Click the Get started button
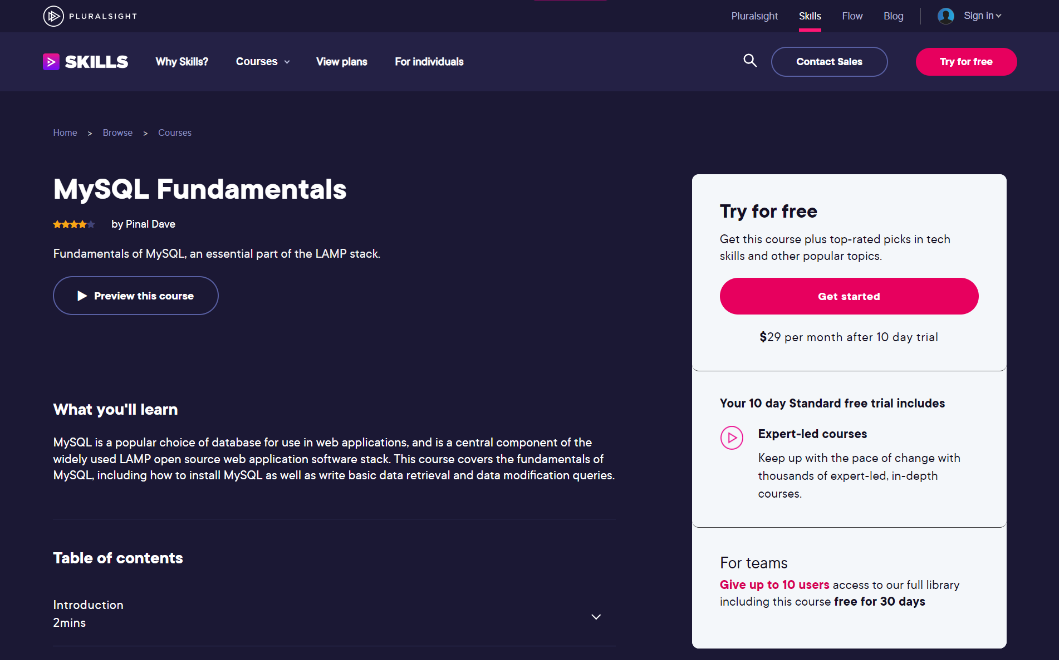Screen dimensions: 1059x660 click(x=849, y=296)
